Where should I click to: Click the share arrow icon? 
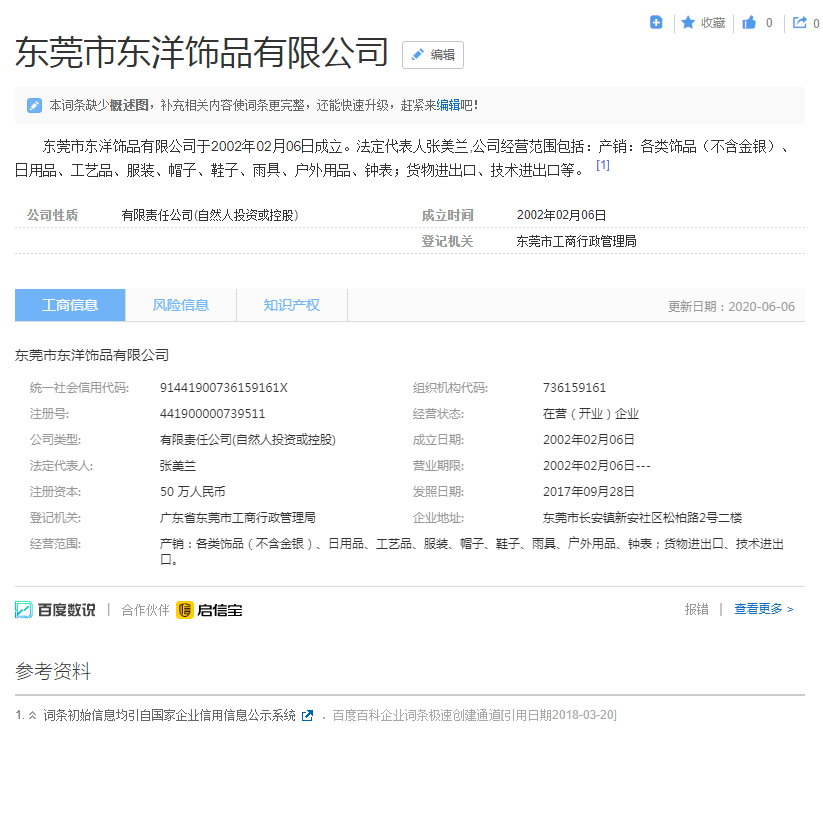(x=800, y=22)
